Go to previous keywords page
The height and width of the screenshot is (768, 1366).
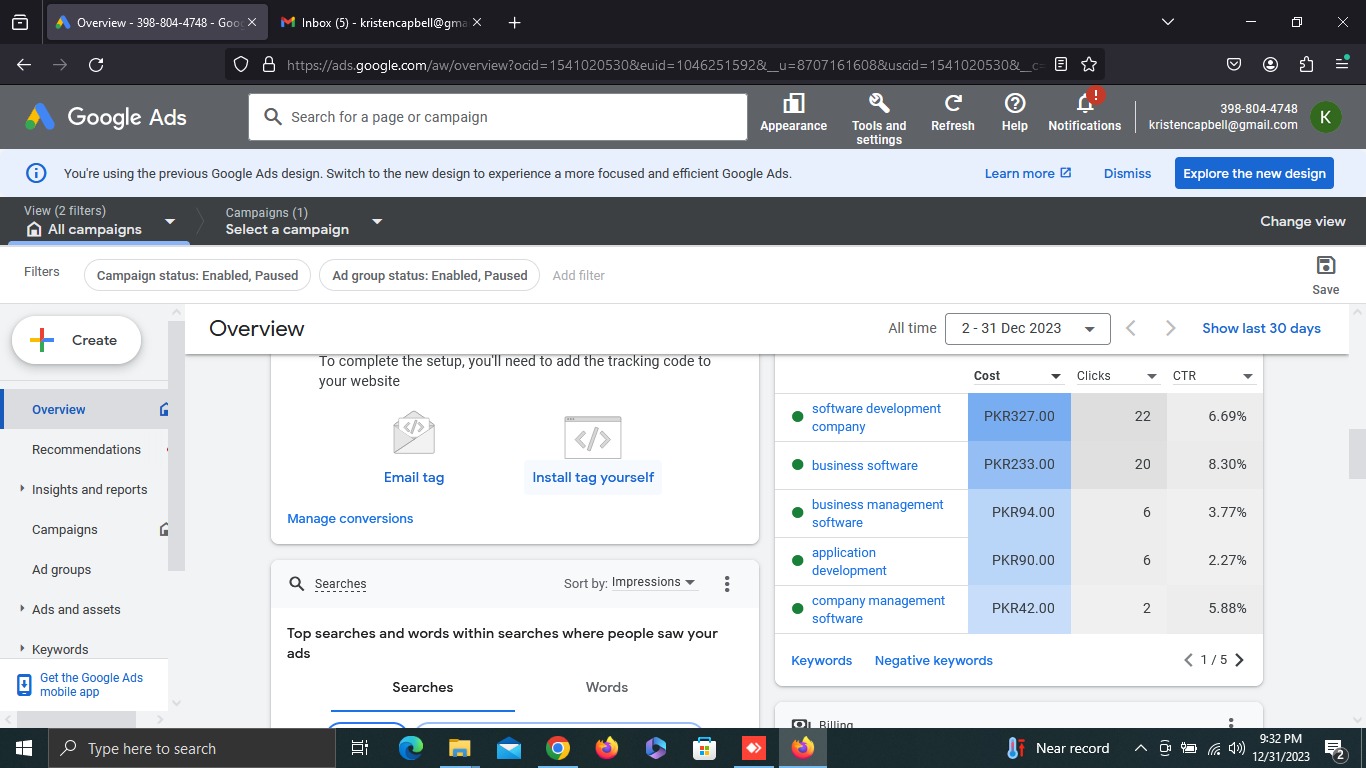[1188, 660]
